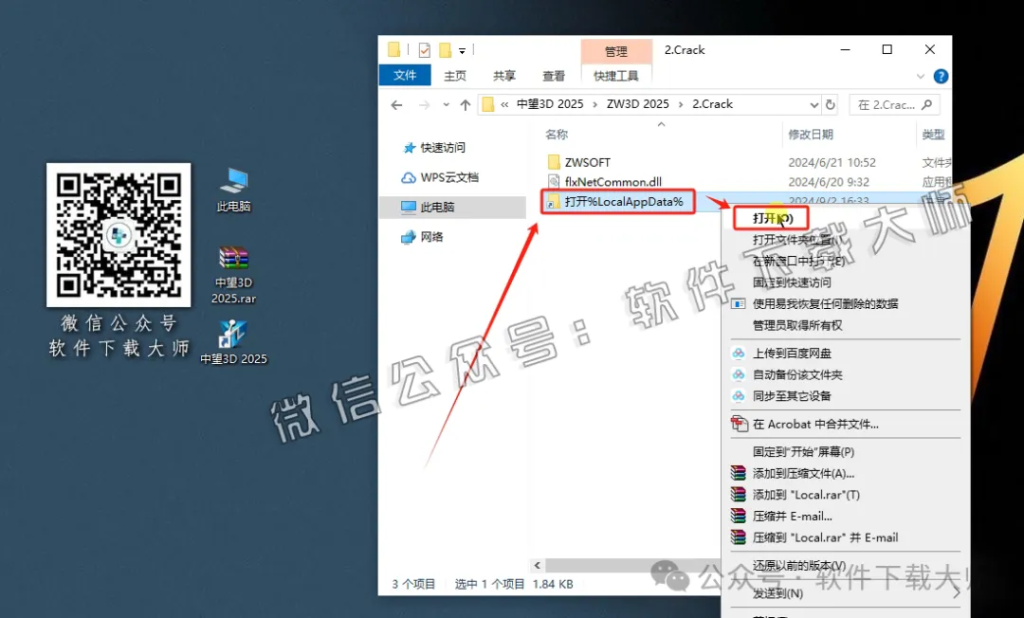The width and height of the screenshot is (1024, 618).
Task: Expand the Quick Access Toolbar customize arrow
Action: point(462,49)
